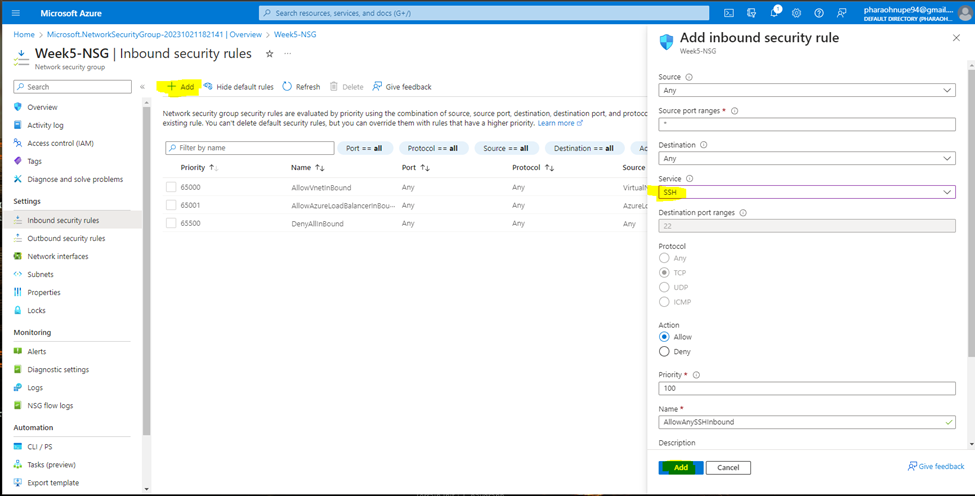Click Hide default rules
The width and height of the screenshot is (975, 496).
pyautogui.click(x=239, y=87)
